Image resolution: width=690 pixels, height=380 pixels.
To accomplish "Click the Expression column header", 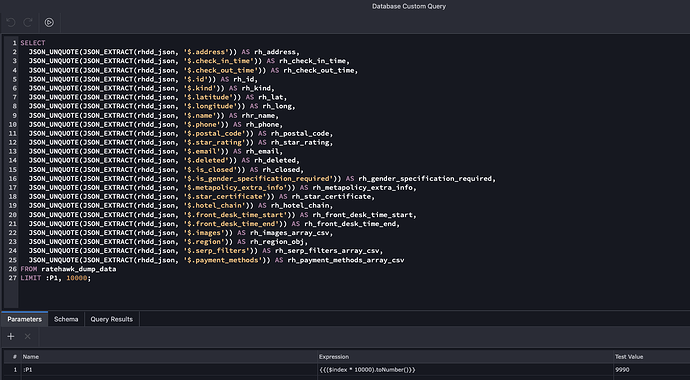I will 466,357.
